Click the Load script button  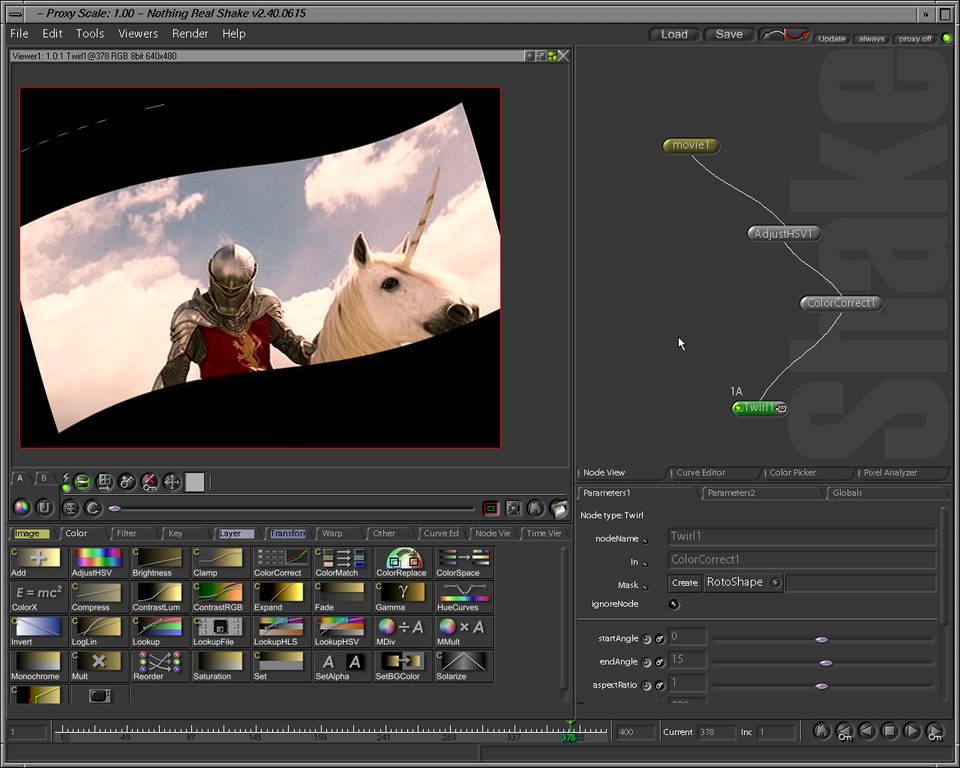[674, 34]
